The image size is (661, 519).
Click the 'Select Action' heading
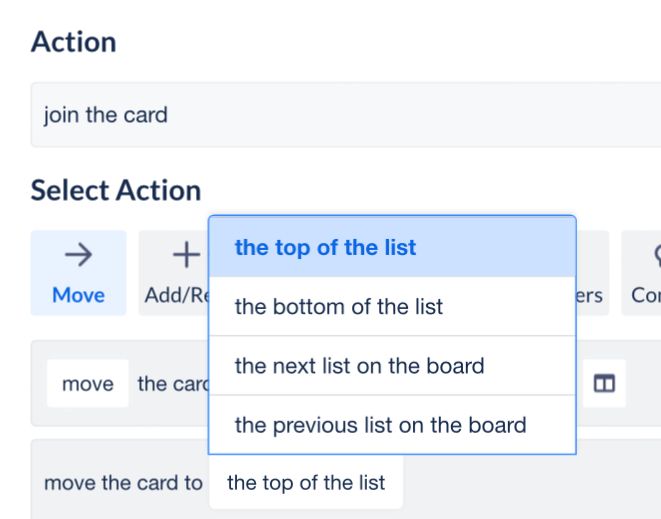(116, 190)
